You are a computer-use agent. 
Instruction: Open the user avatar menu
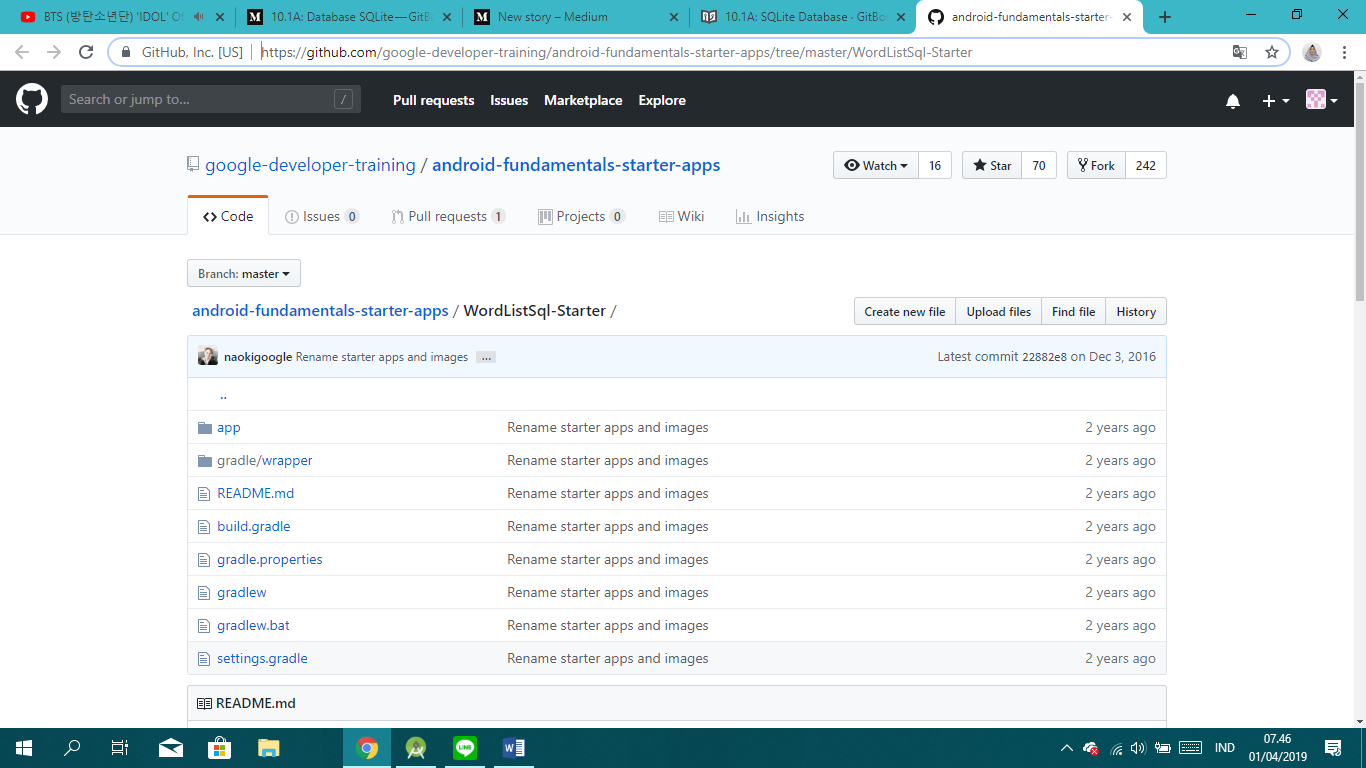tap(1322, 100)
